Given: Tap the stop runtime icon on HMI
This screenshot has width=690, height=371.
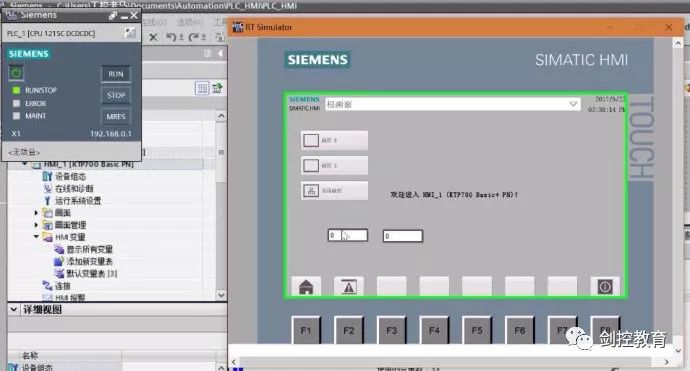Looking at the screenshot, I should [605, 287].
